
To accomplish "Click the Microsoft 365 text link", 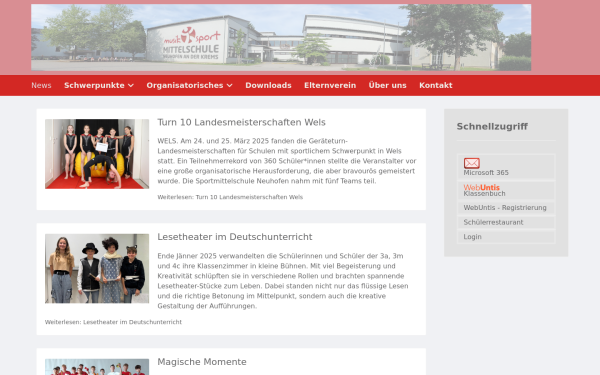I will coord(486,173).
